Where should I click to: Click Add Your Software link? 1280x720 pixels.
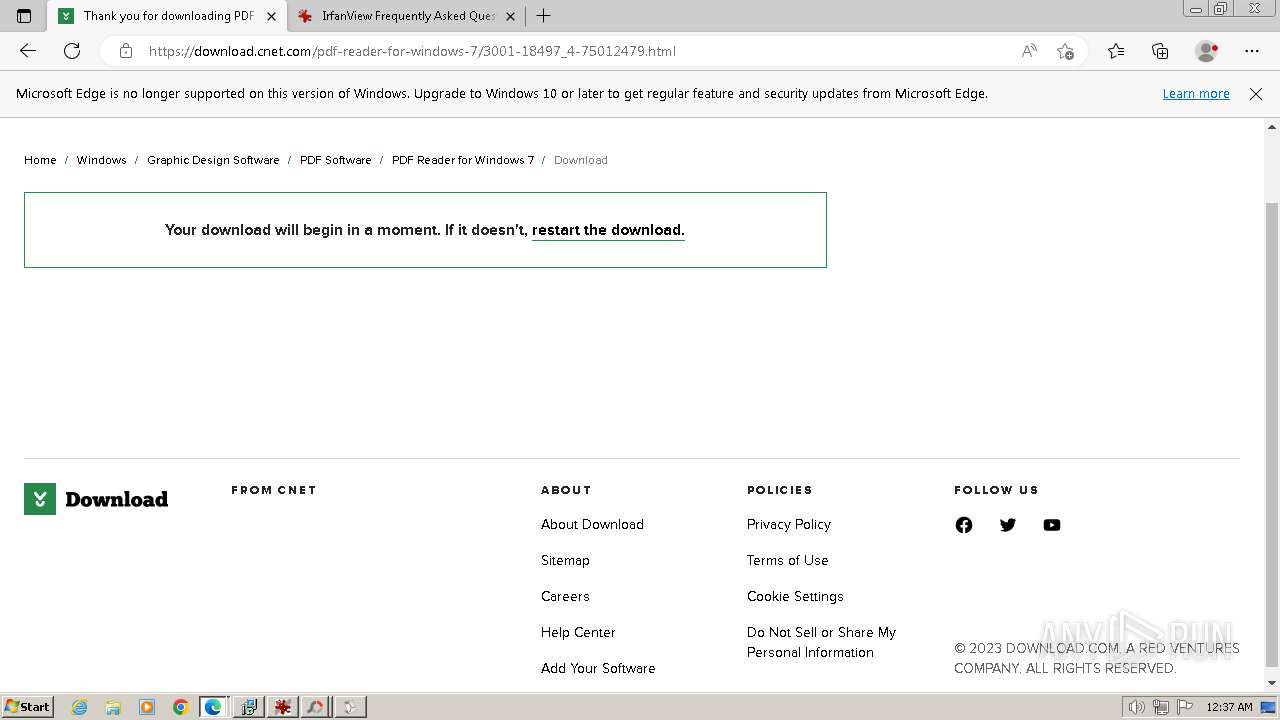(598, 668)
